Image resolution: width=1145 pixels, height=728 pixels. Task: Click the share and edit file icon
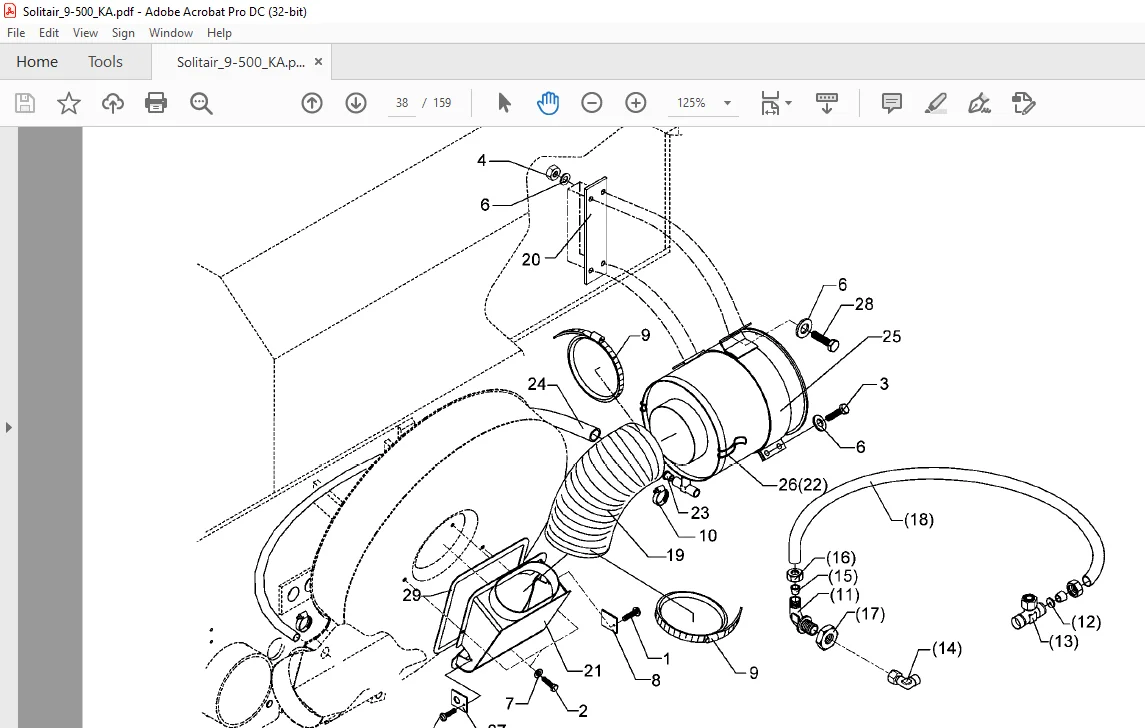1024,103
